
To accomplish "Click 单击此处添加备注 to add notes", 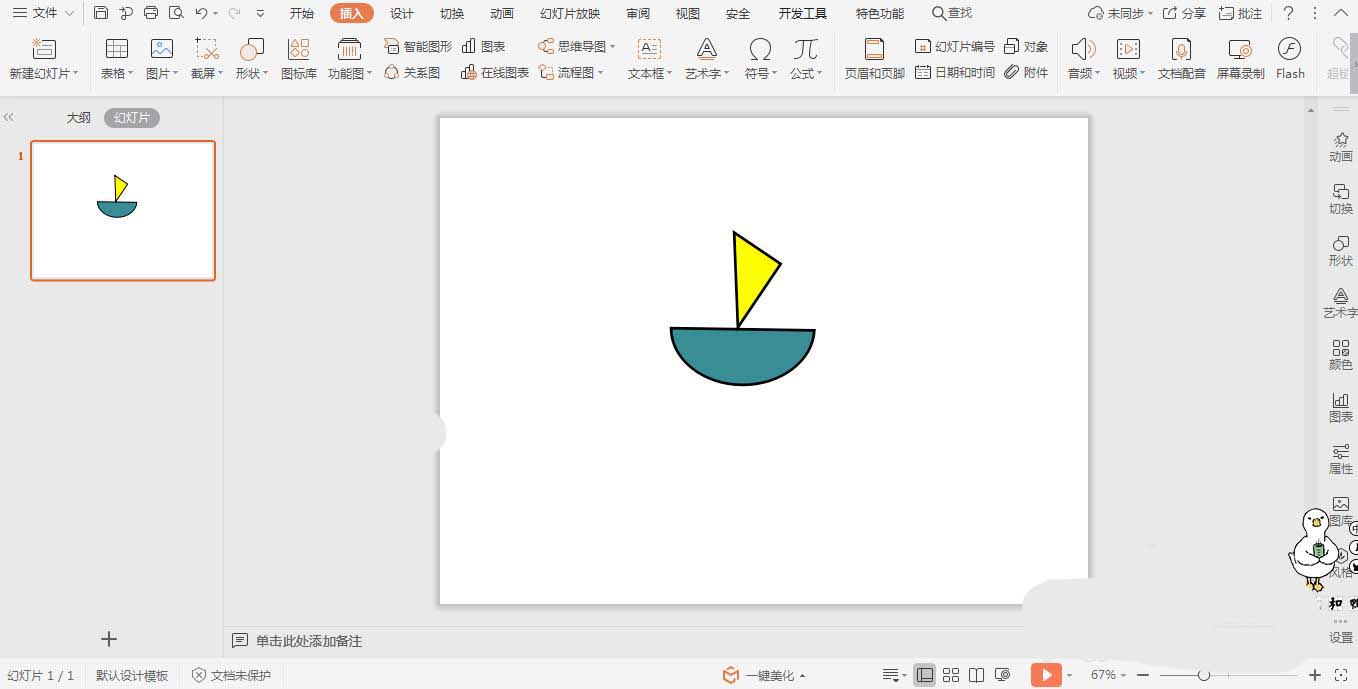I will [308, 641].
